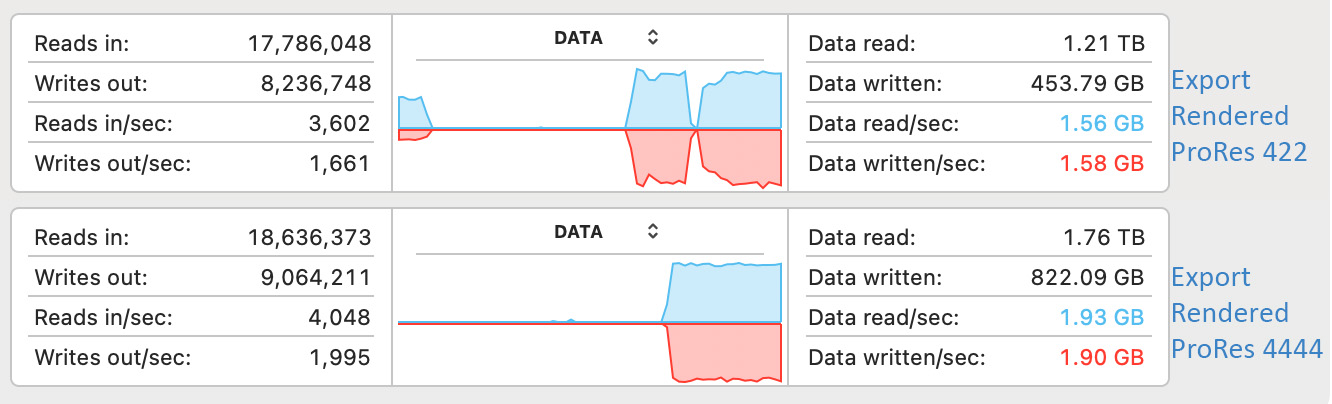The width and height of the screenshot is (1332, 404).
Task: Click the Data written value 453.79 GB
Action: point(1086,84)
